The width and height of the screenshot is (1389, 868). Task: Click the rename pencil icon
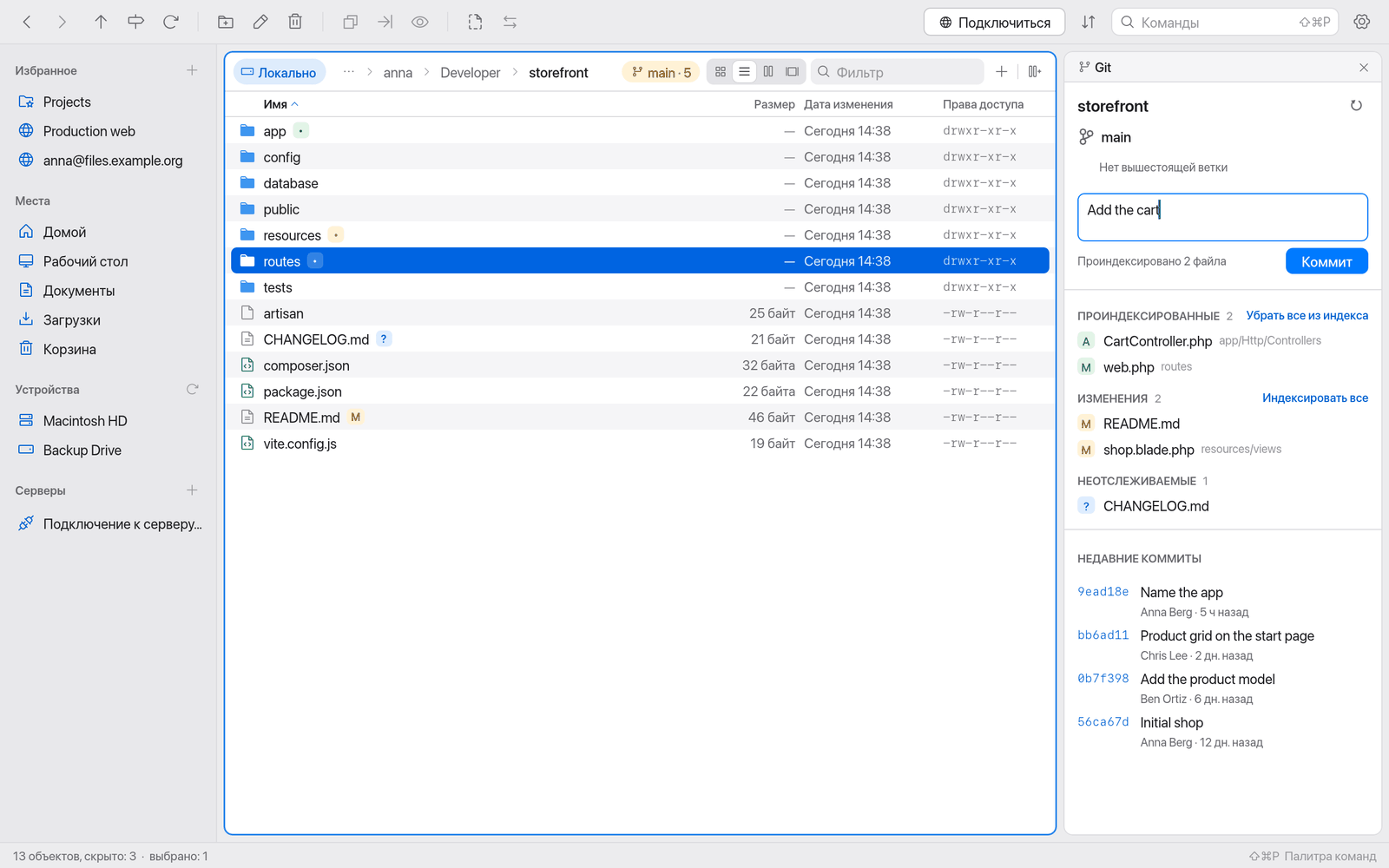click(260, 22)
